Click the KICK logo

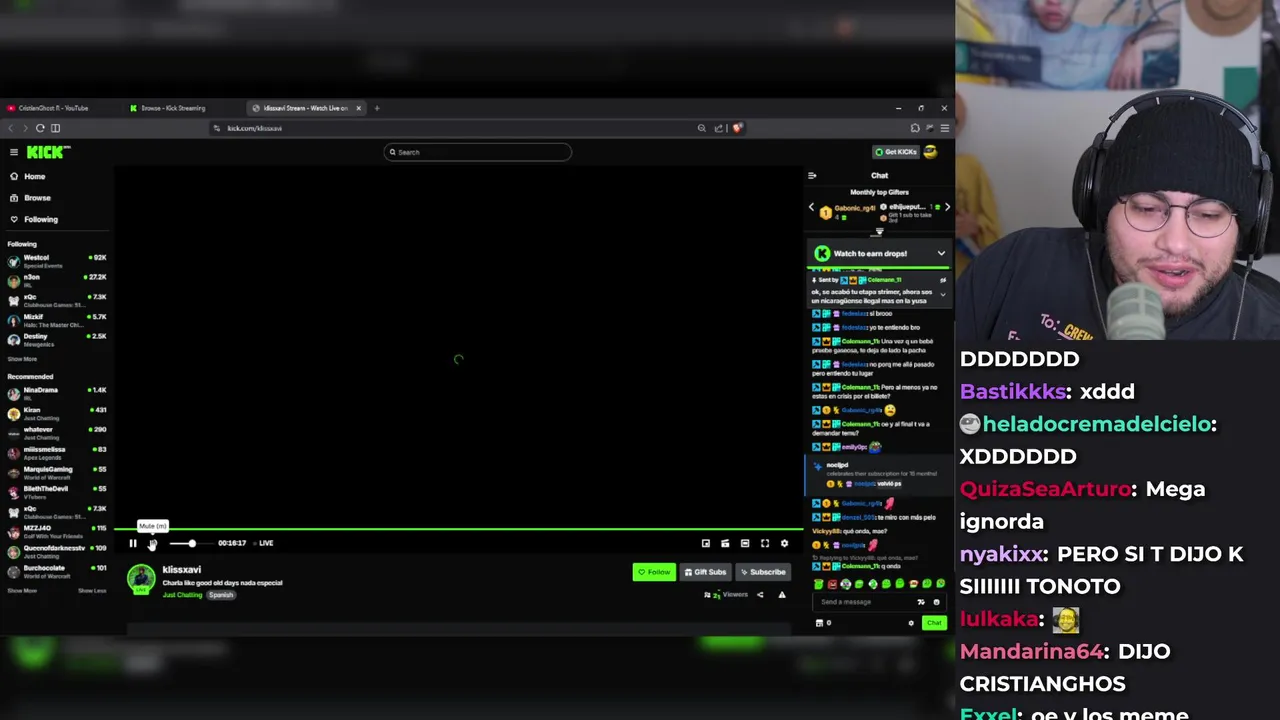click(48, 152)
